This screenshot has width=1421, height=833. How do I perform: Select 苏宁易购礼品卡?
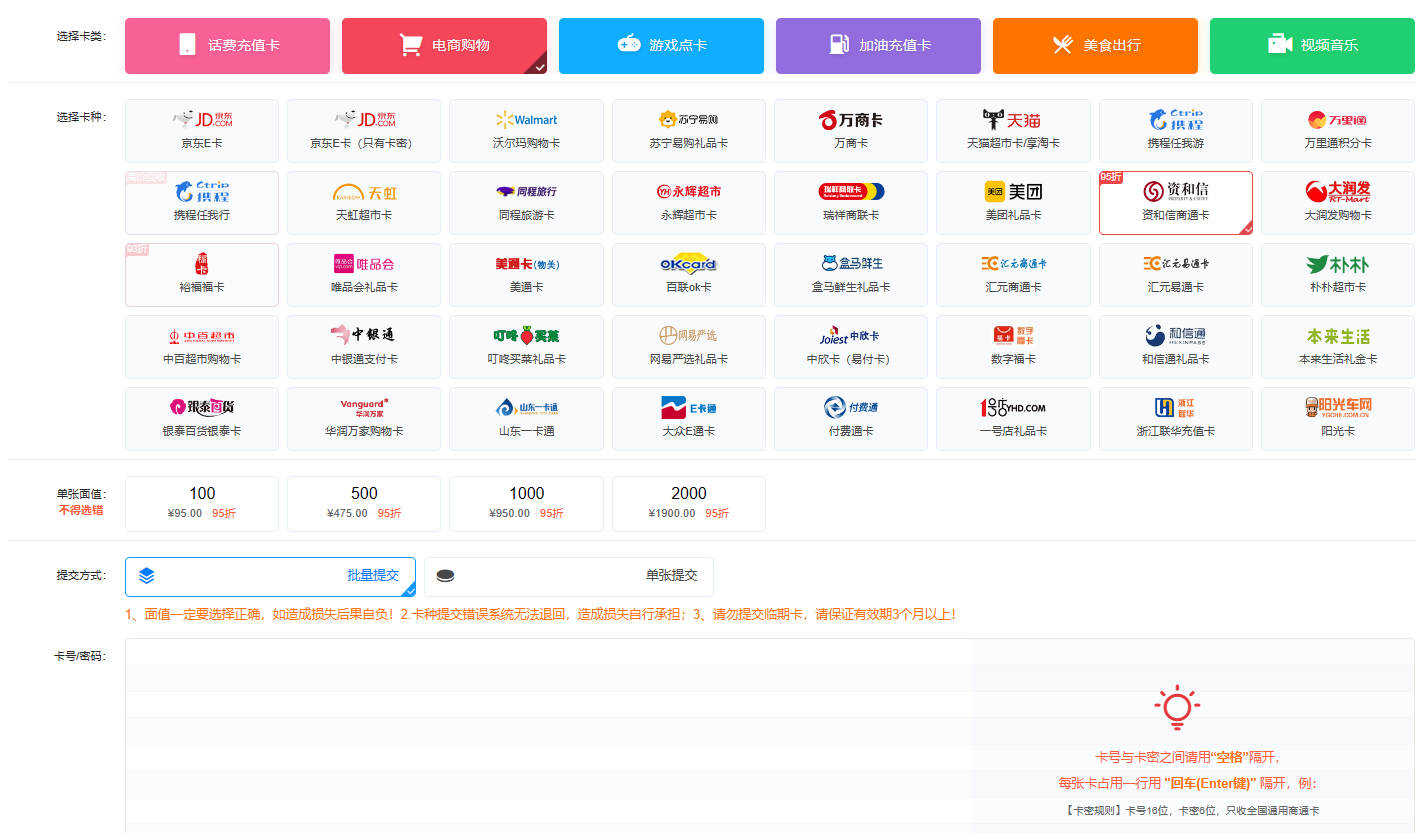[x=689, y=131]
